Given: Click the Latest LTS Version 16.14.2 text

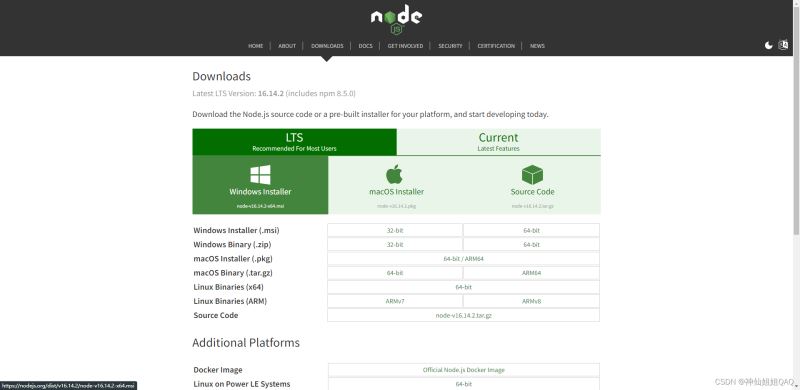Looking at the screenshot, I should (274, 93).
